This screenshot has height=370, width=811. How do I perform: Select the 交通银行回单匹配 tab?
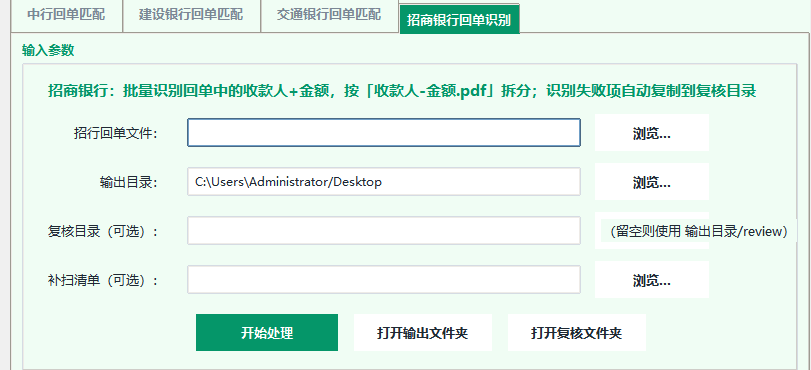coord(329,15)
